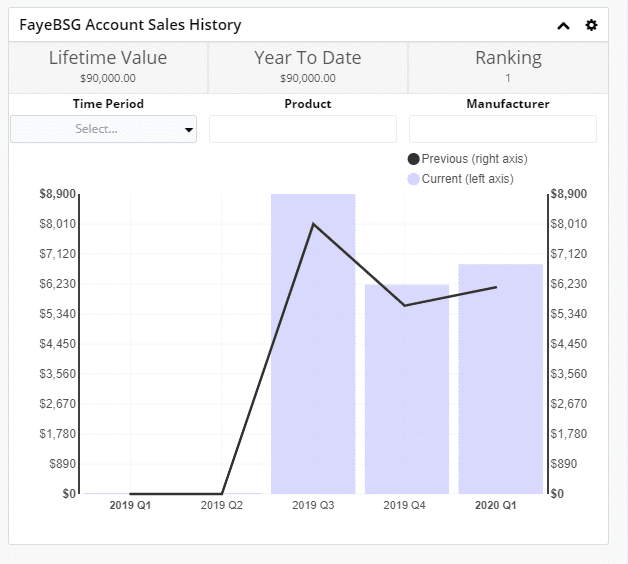This screenshot has width=628, height=564.
Task: Click the Current (left axis) legend text
Action: [467, 179]
